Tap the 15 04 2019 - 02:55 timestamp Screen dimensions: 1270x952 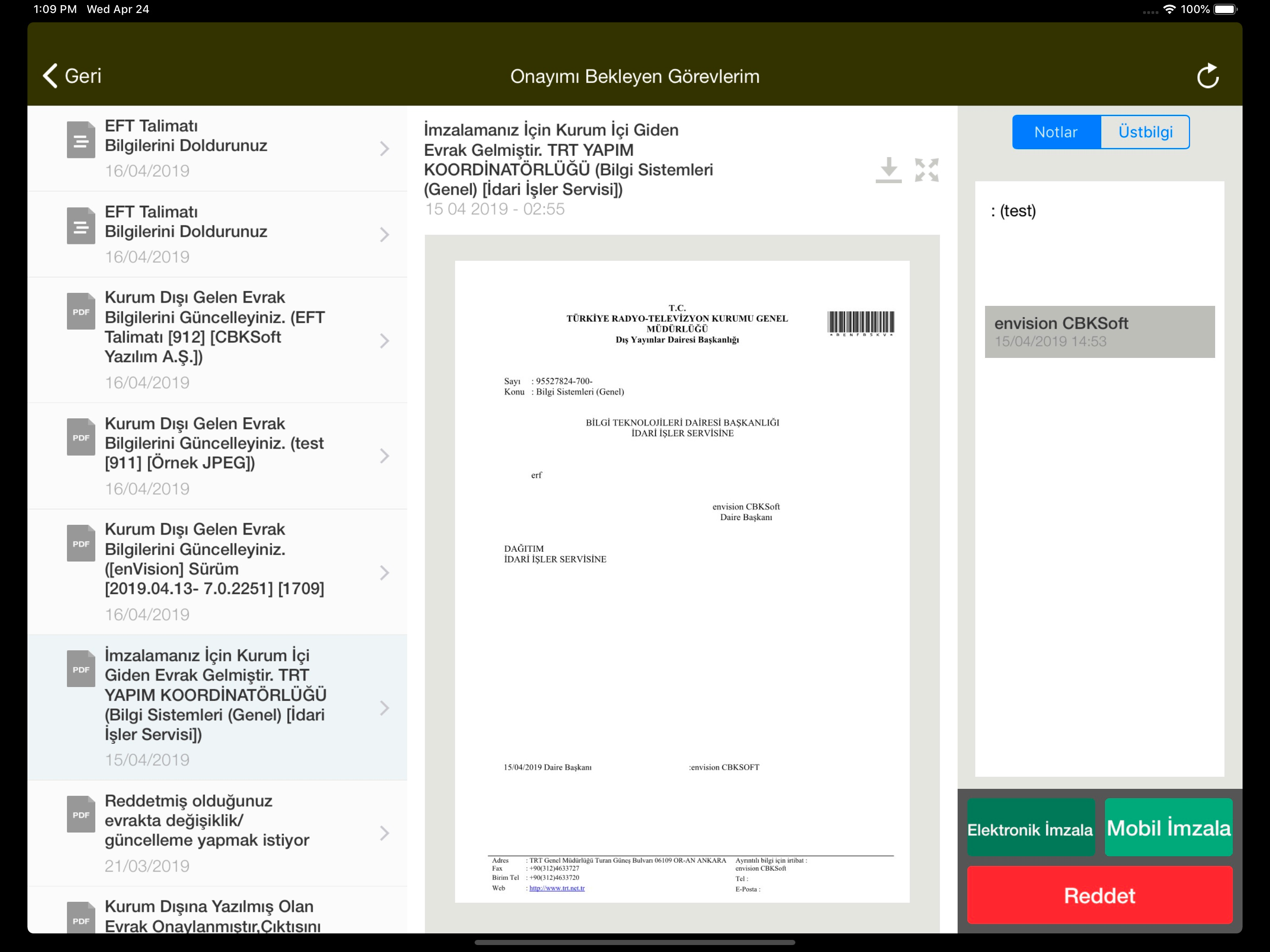[x=495, y=209]
